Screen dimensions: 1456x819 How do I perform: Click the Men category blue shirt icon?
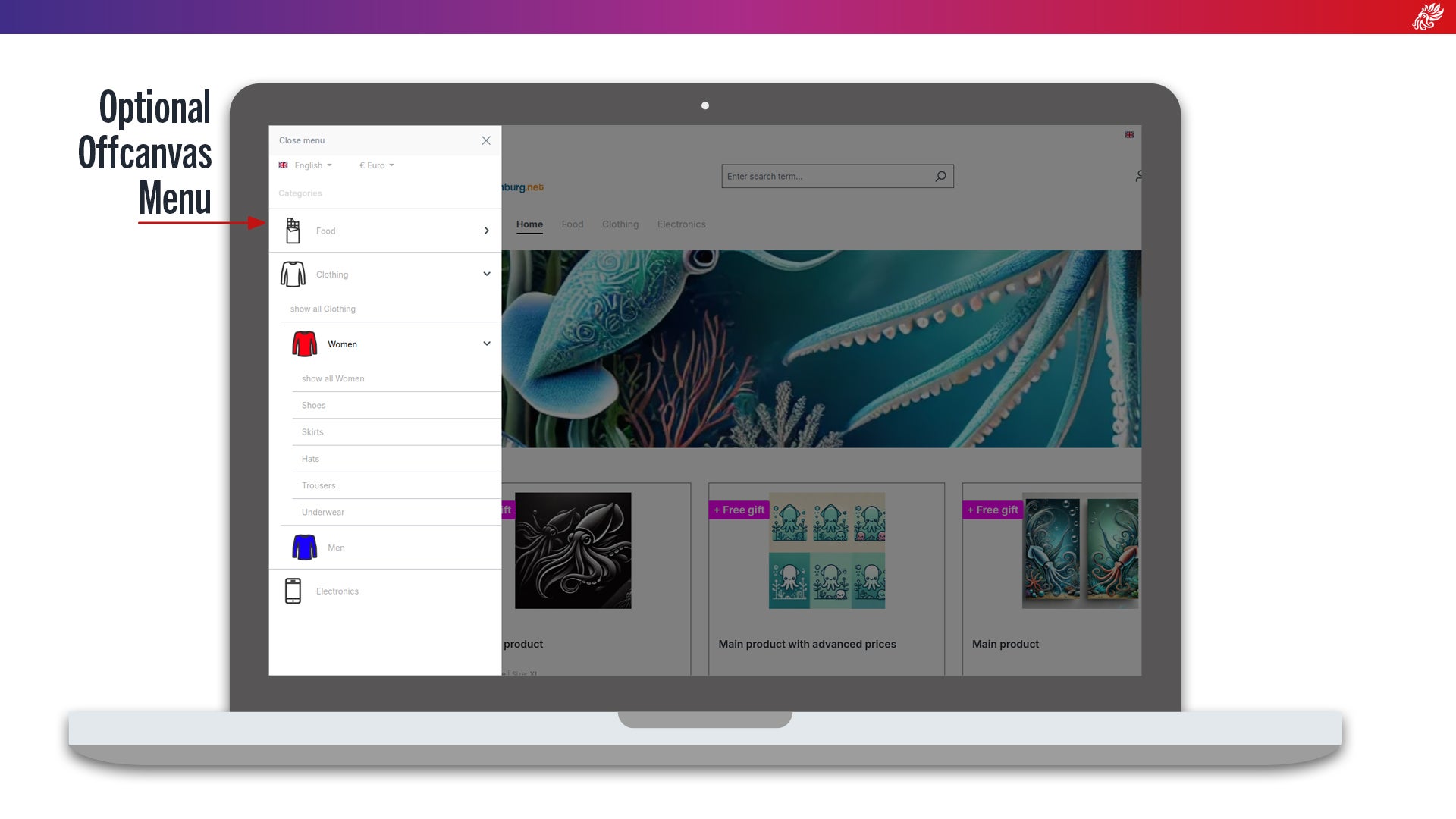tap(304, 547)
